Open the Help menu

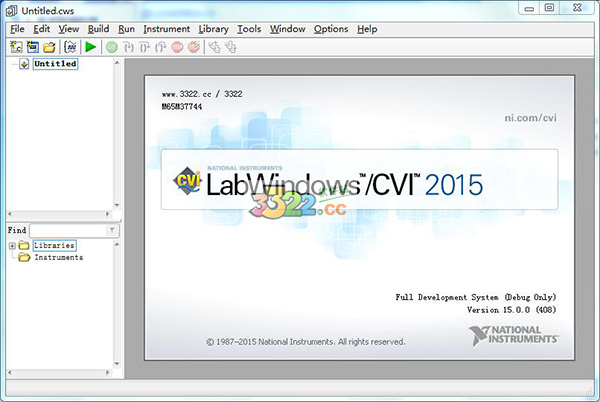point(367,29)
